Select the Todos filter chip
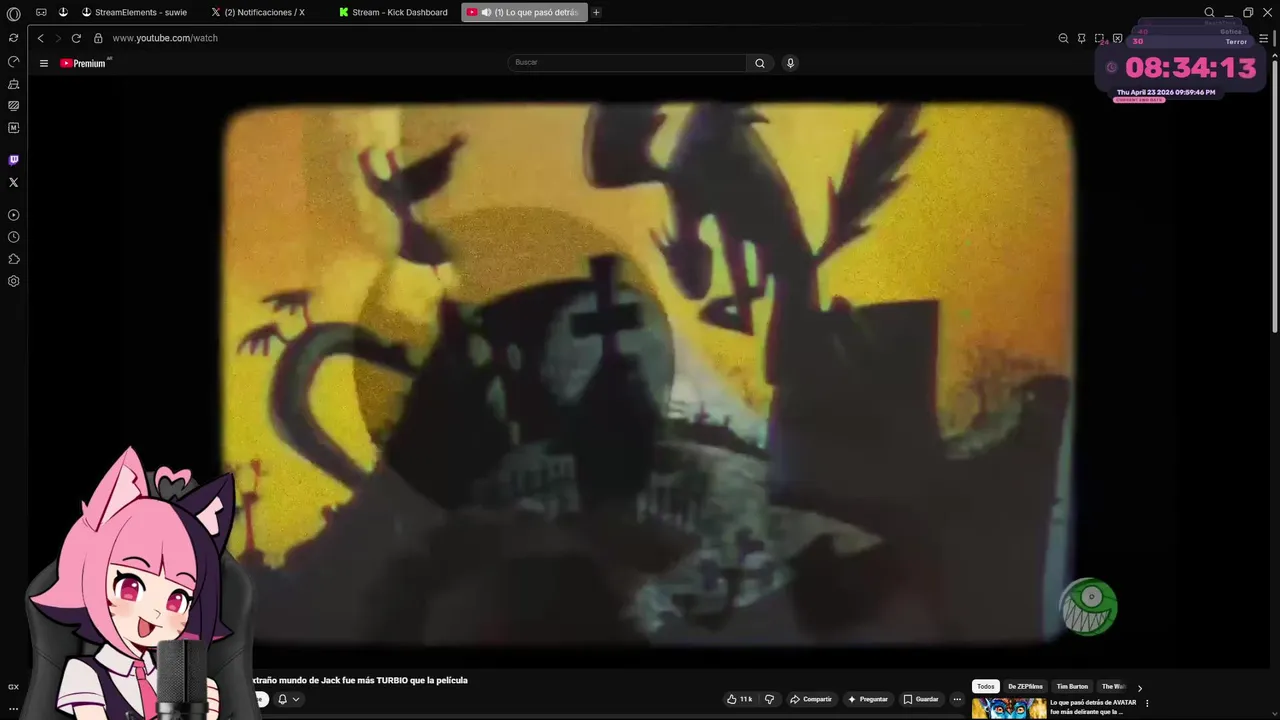This screenshot has width=1280, height=720. pyautogui.click(x=986, y=687)
